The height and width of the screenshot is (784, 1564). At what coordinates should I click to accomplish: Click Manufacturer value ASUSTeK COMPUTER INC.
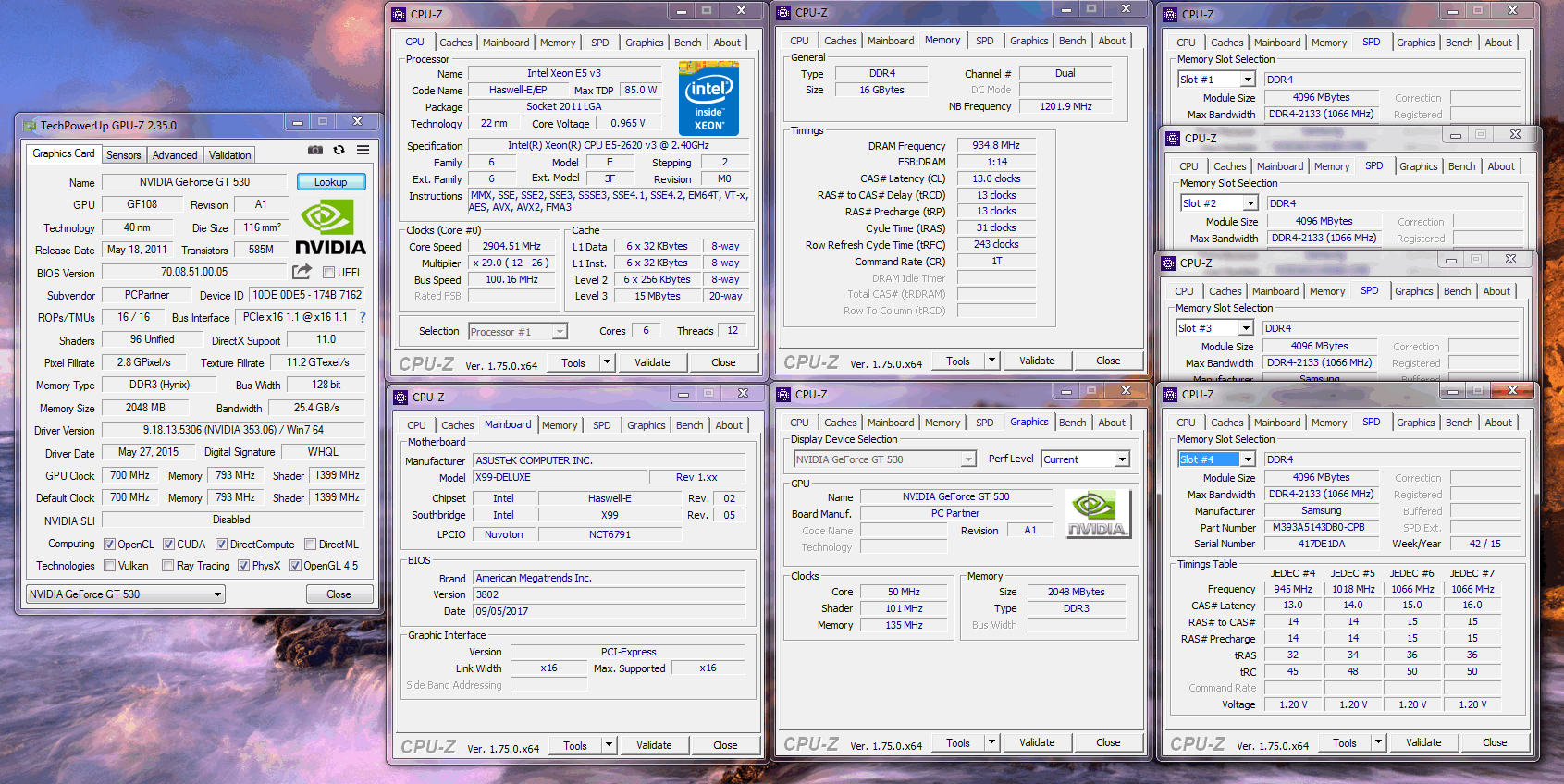point(609,460)
